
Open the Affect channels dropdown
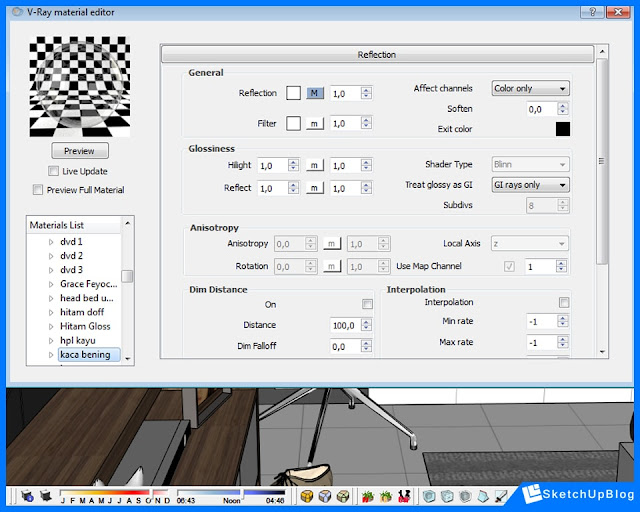(530, 88)
